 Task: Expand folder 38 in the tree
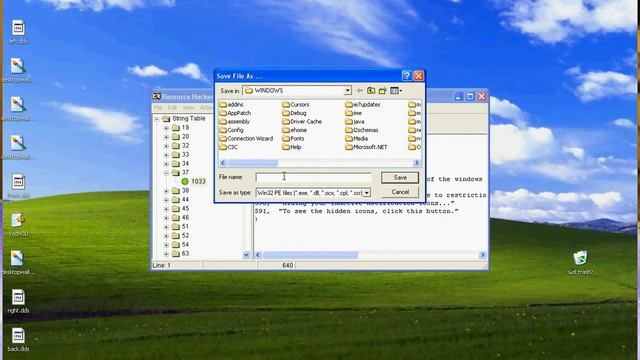coord(166,191)
